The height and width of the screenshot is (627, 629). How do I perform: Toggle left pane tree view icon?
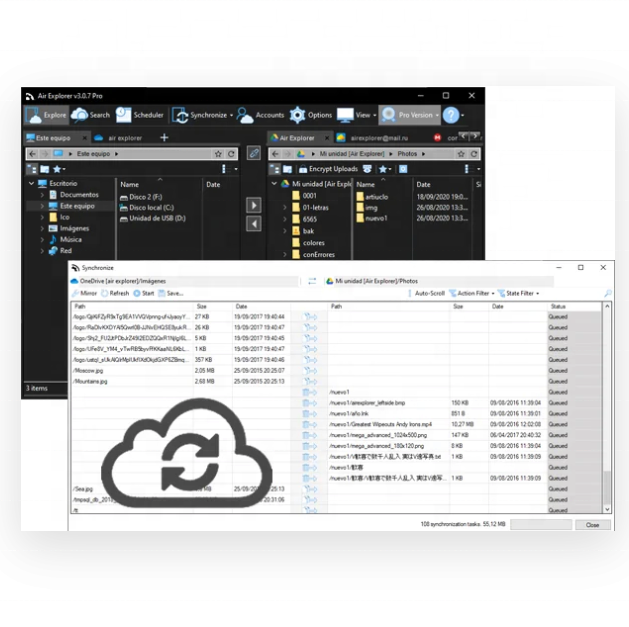[x=32, y=169]
